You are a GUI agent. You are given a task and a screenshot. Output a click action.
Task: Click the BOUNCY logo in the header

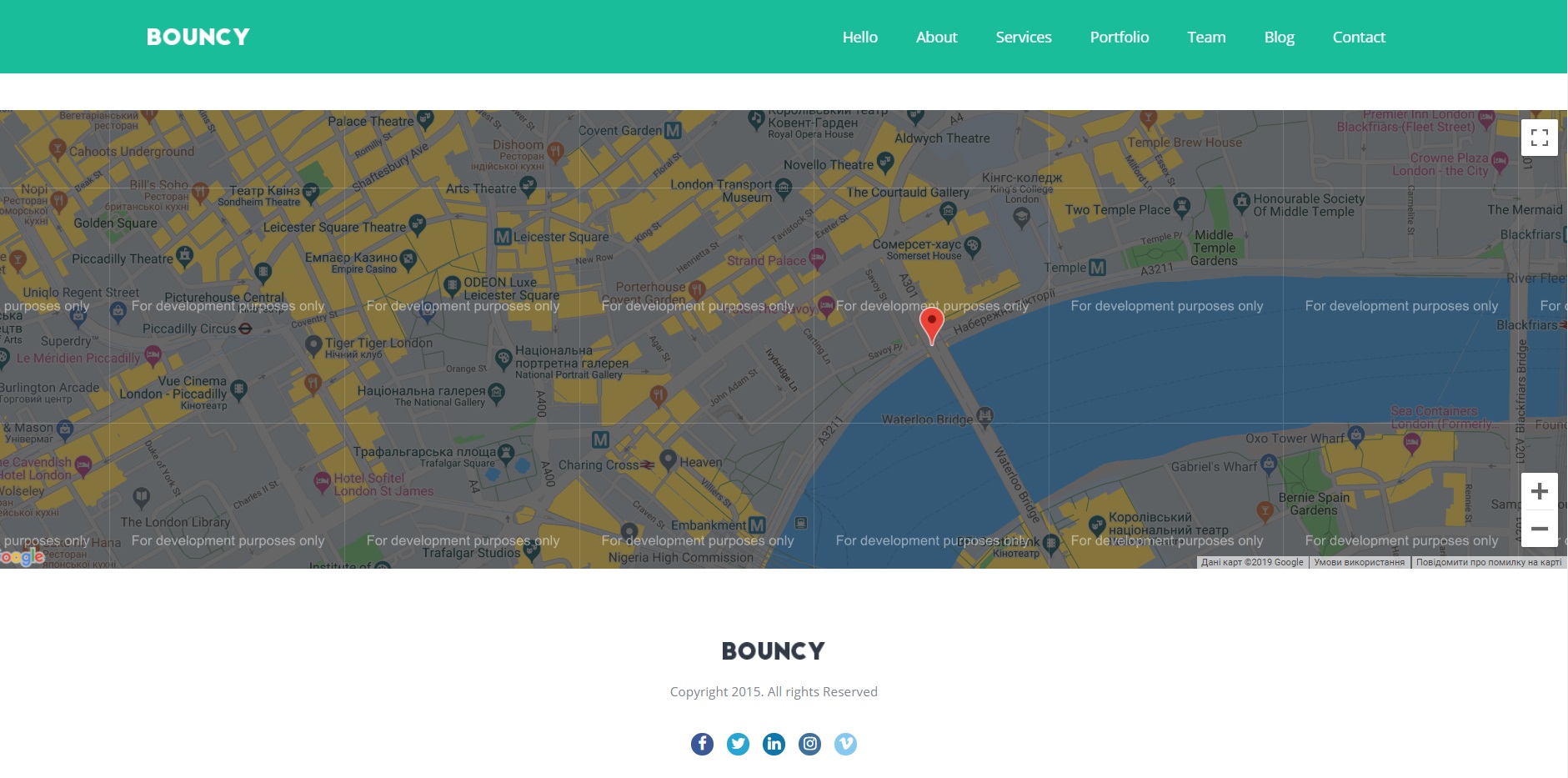tap(198, 37)
